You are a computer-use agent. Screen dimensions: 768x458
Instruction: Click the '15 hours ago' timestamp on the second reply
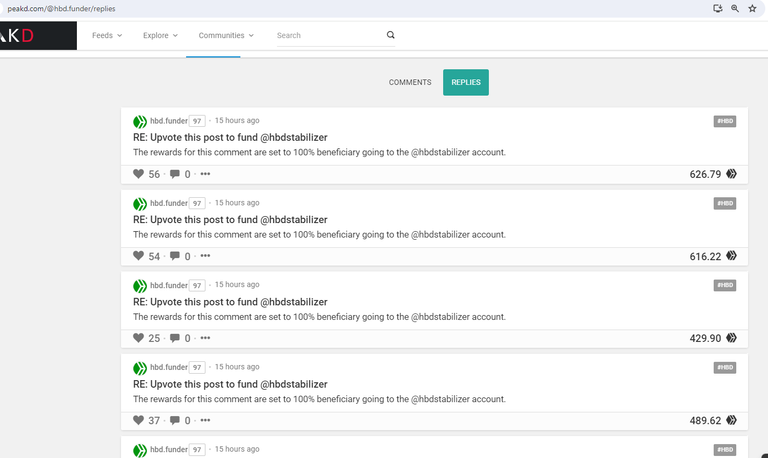point(237,203)
